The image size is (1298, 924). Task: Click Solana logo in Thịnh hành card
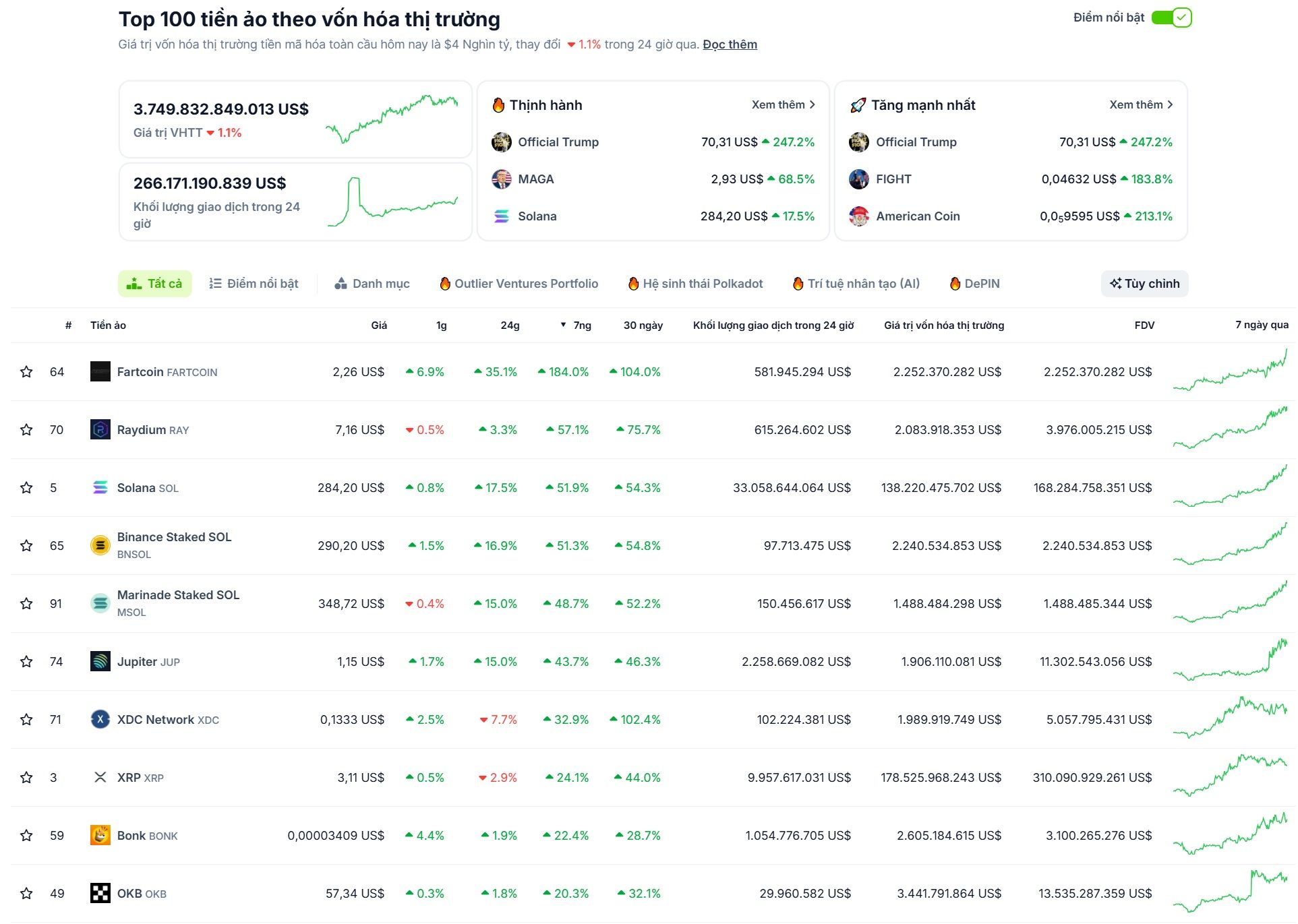502,216
